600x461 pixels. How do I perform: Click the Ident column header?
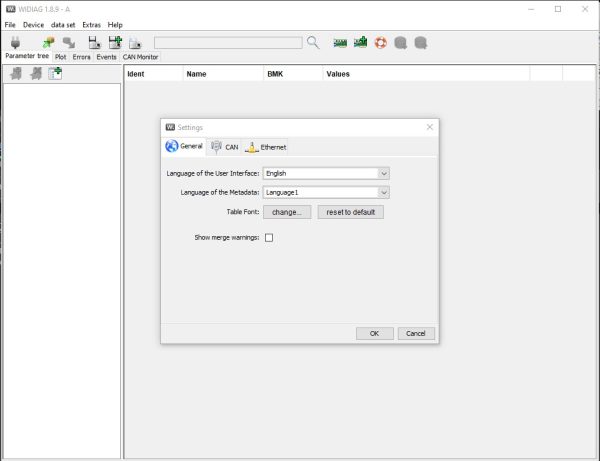point(153,74)
